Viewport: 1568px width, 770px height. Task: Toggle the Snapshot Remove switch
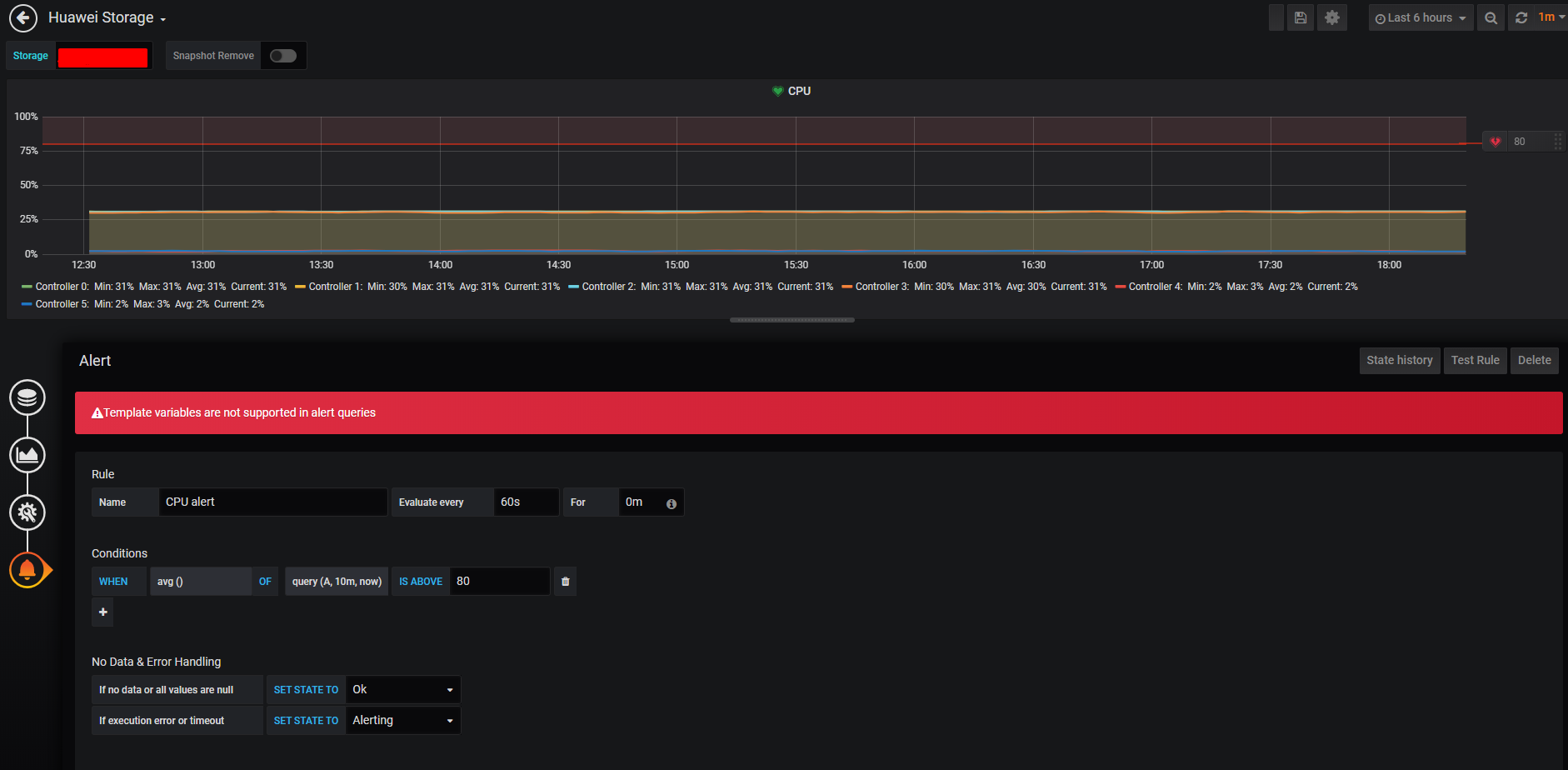click(283, 56)
